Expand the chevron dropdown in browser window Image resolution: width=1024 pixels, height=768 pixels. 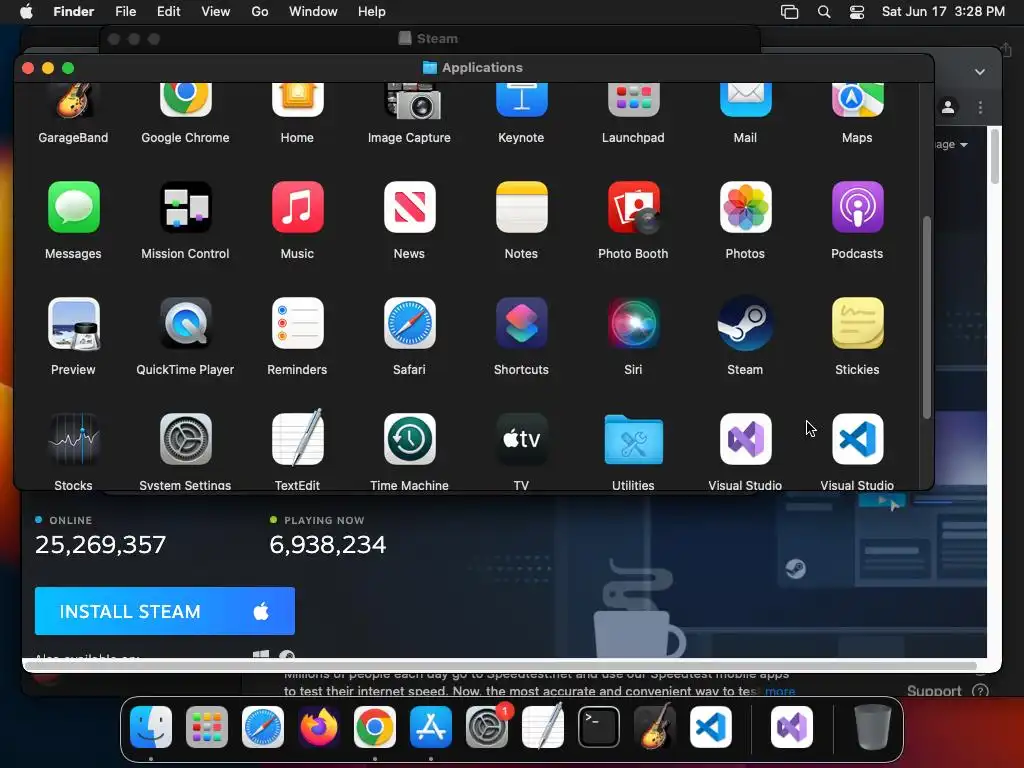[980, 72]
